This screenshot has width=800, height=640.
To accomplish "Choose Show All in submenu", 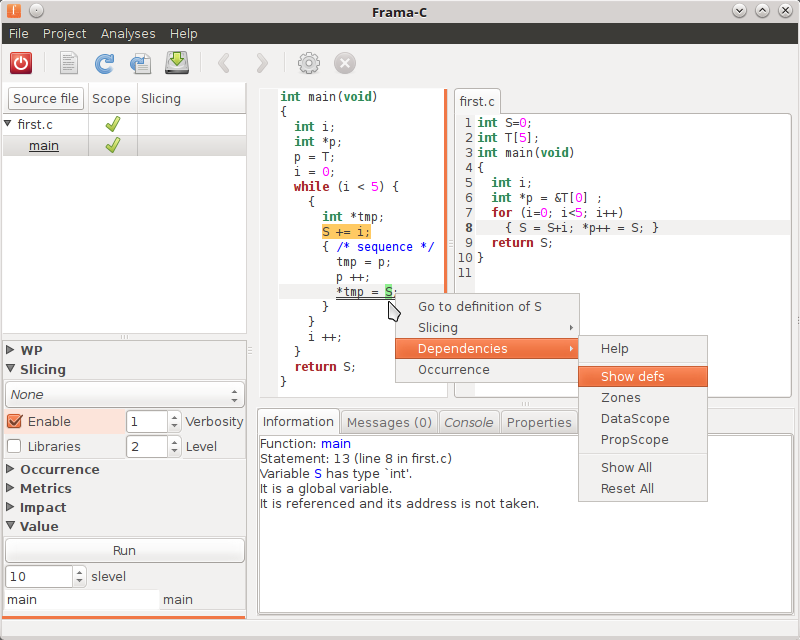I will click(643, 467).
